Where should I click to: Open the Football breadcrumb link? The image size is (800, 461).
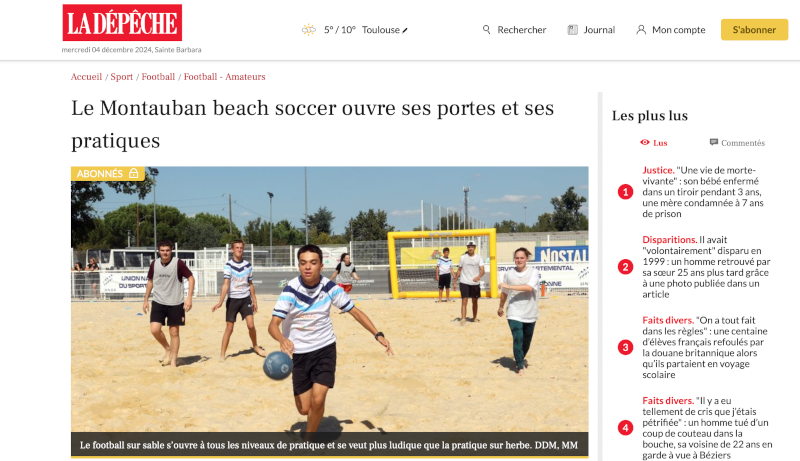(x=158, y=76)
